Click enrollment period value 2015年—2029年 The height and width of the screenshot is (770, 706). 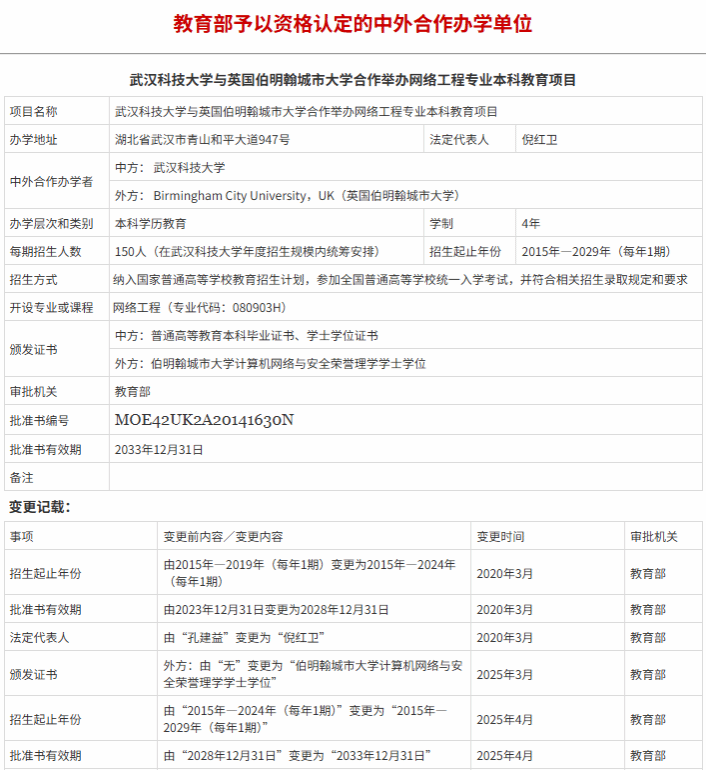point(596,251)
